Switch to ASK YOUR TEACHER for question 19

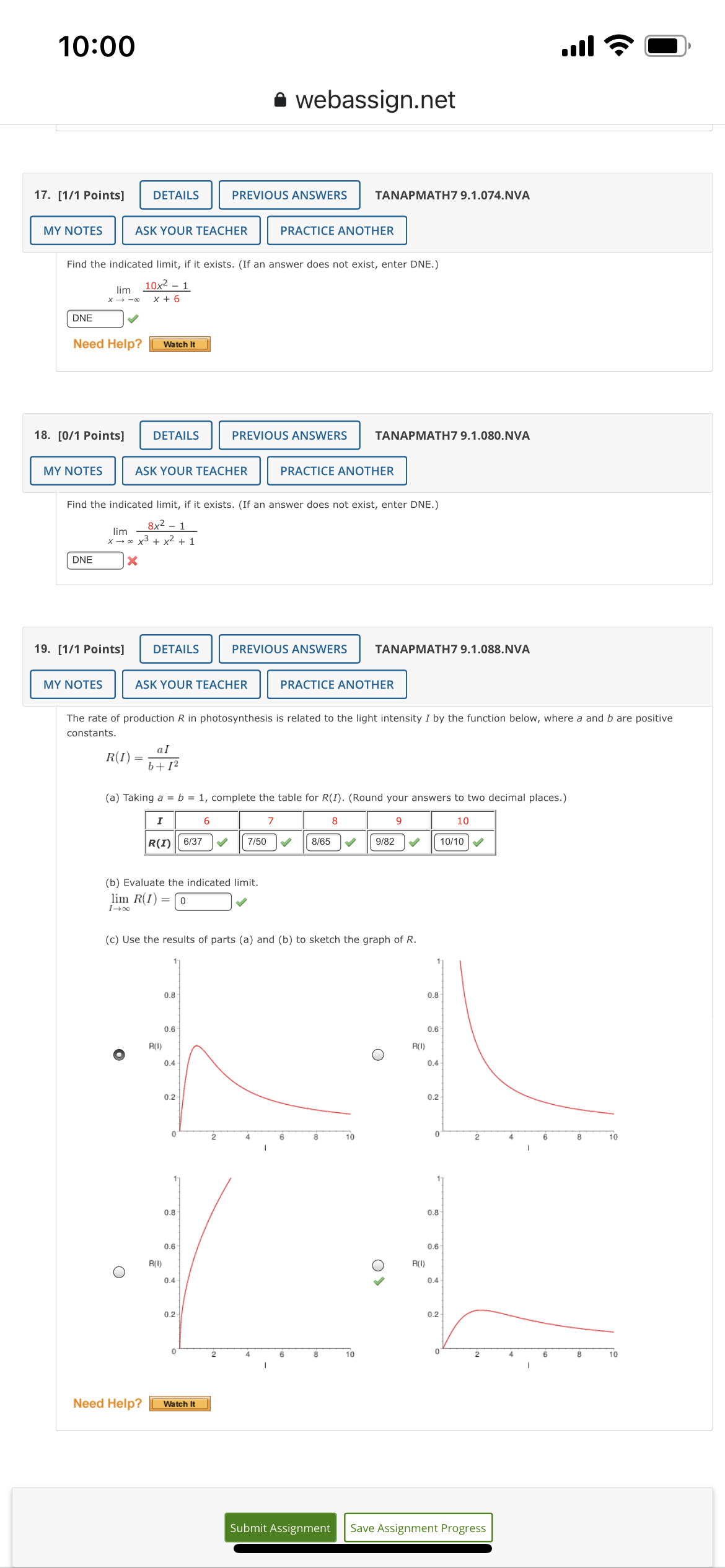191,684
